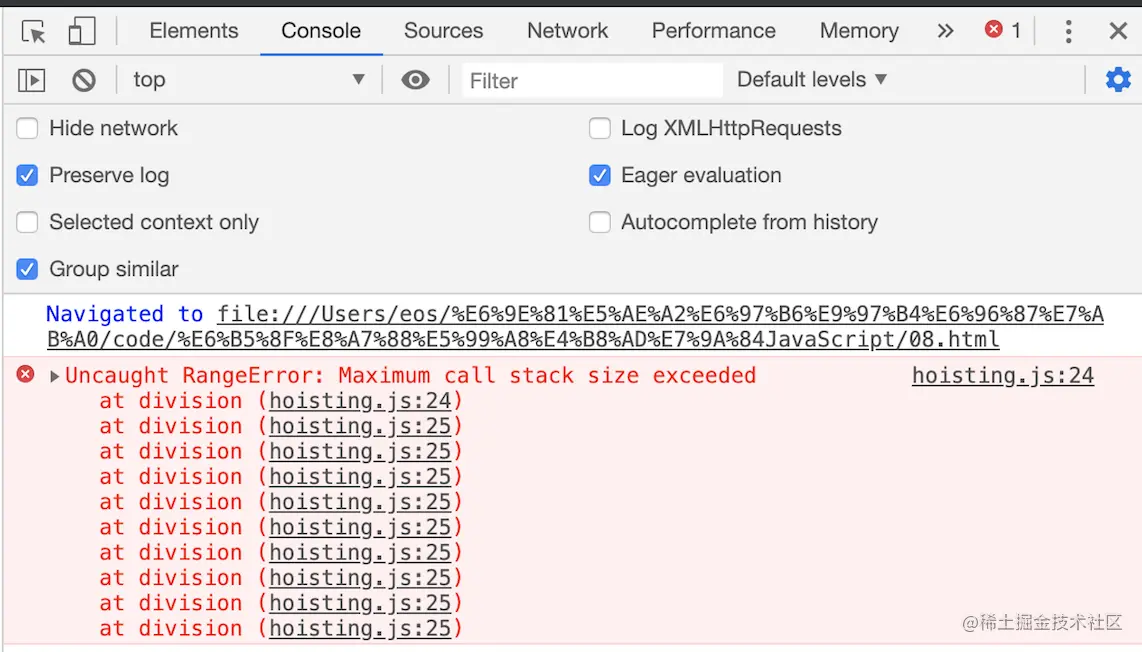Clear the console with the ban icon
Image resolution: width=1142 pixels, height=652 pixels.
pos(84,80)
